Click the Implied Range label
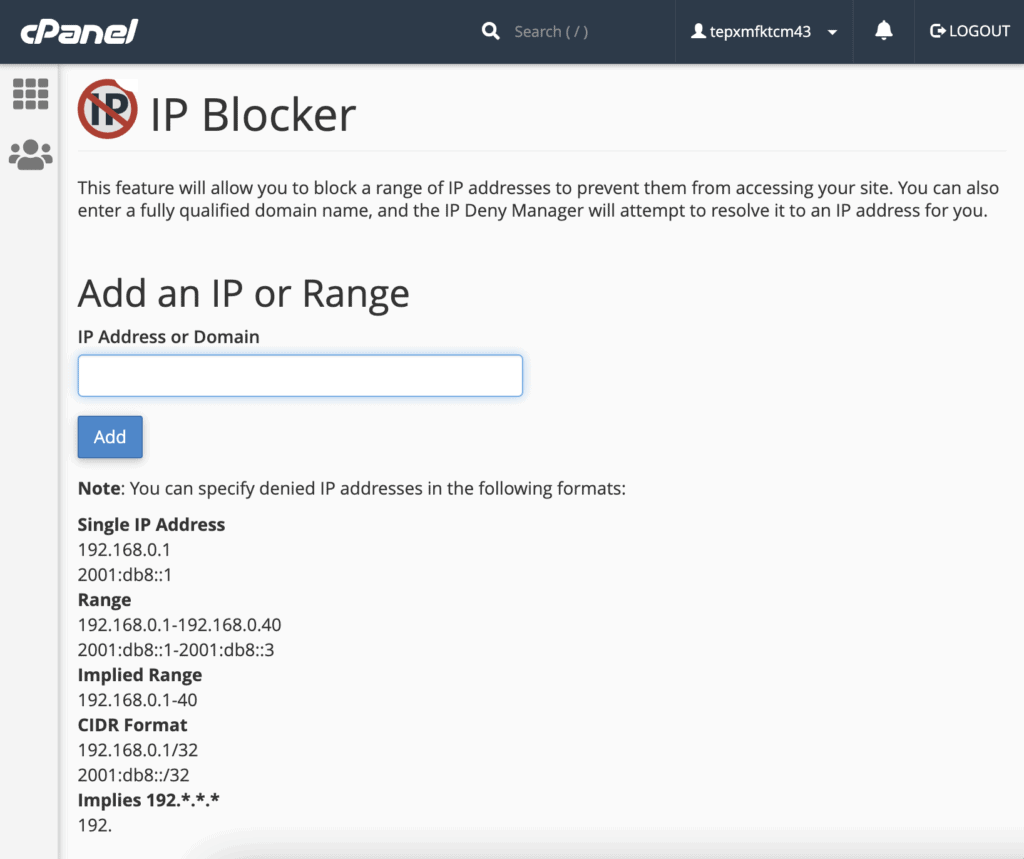 140,675
